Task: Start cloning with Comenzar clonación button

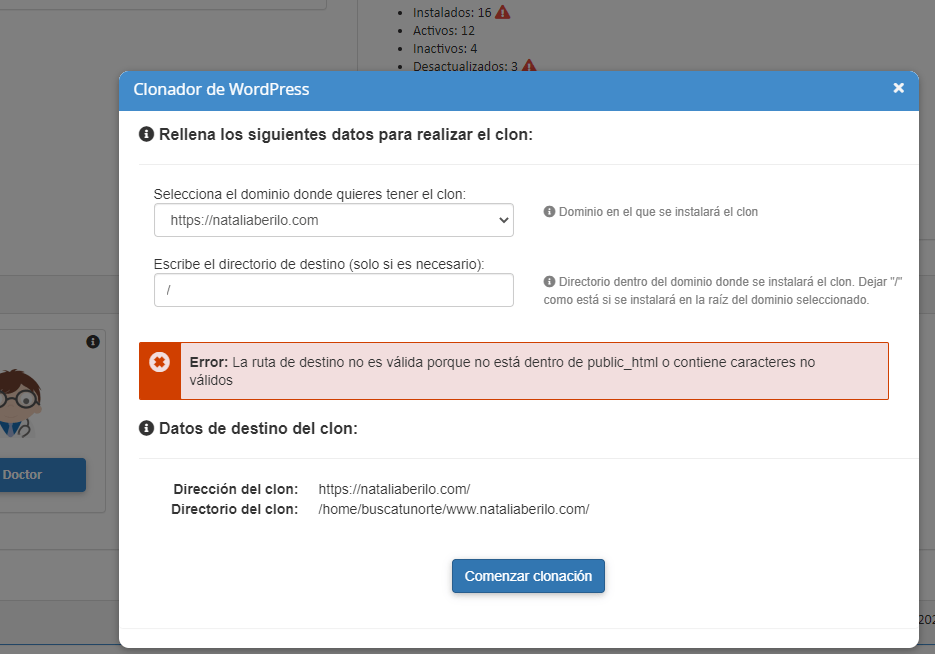Action: tap(528, 576)
